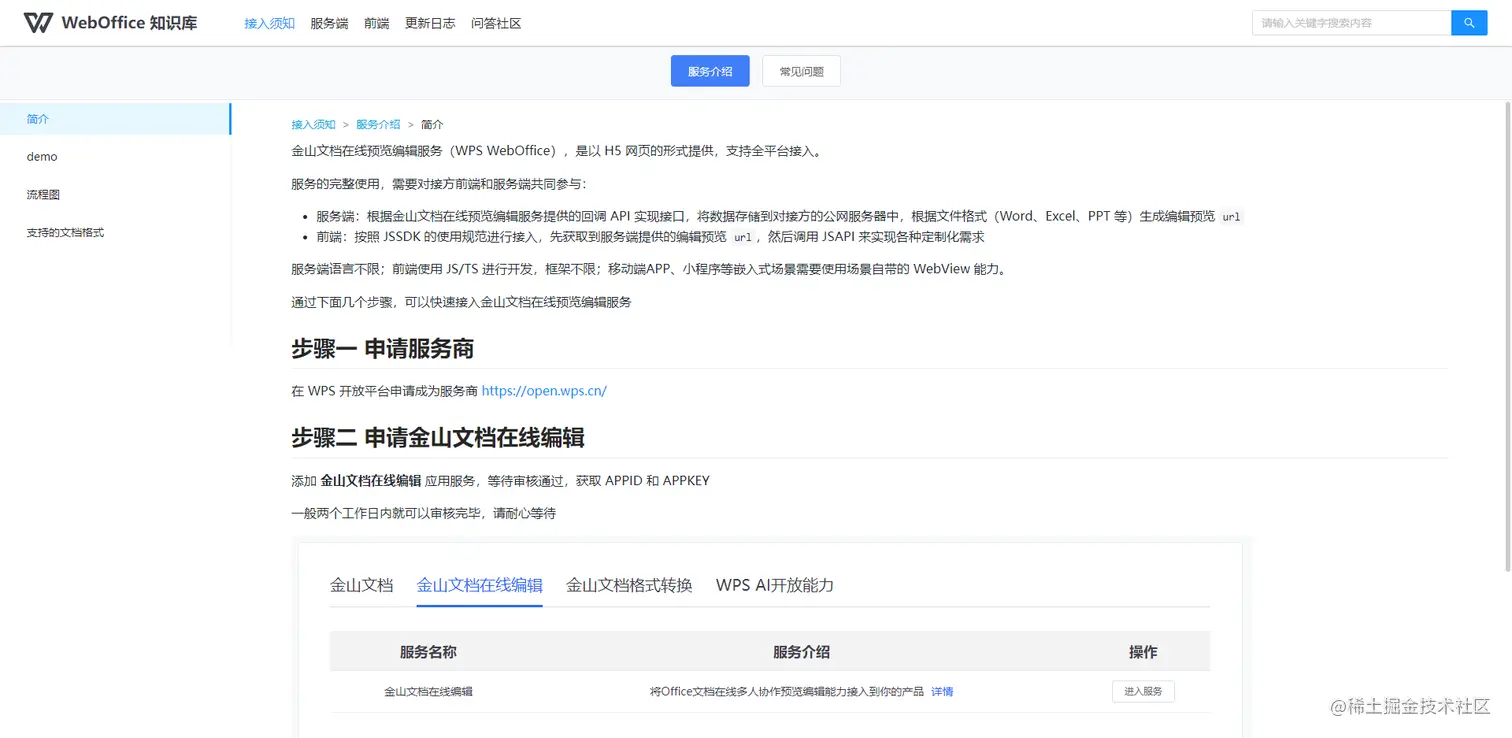
Task: Open the 前端 top menu item
Action: coord(377,23)
